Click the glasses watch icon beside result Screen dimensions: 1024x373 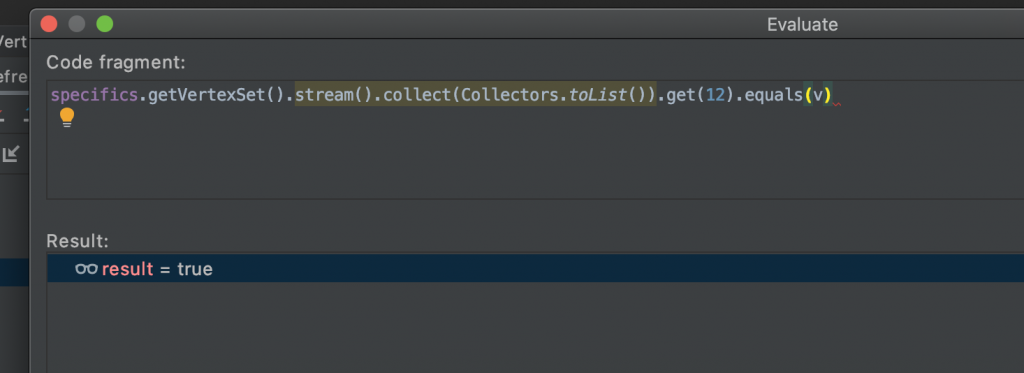(86, 268)
